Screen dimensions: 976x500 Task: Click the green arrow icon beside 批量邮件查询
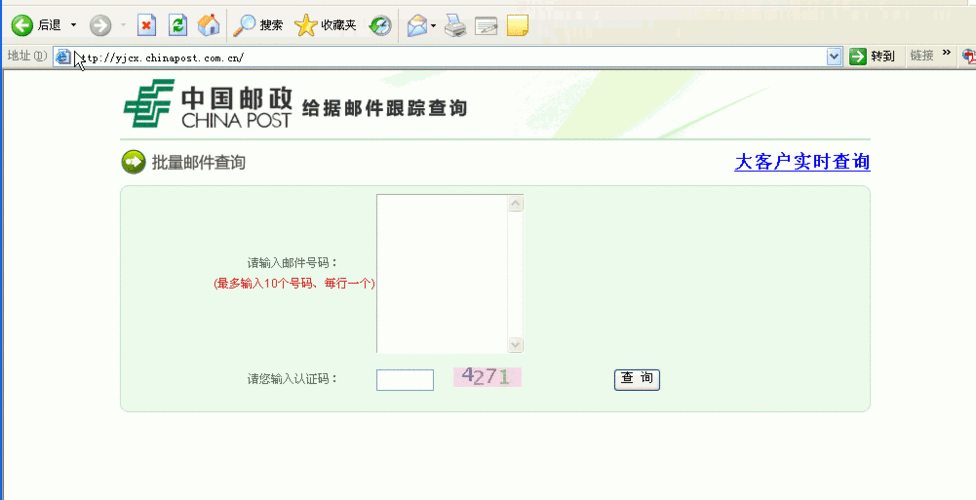coord(133,163)
